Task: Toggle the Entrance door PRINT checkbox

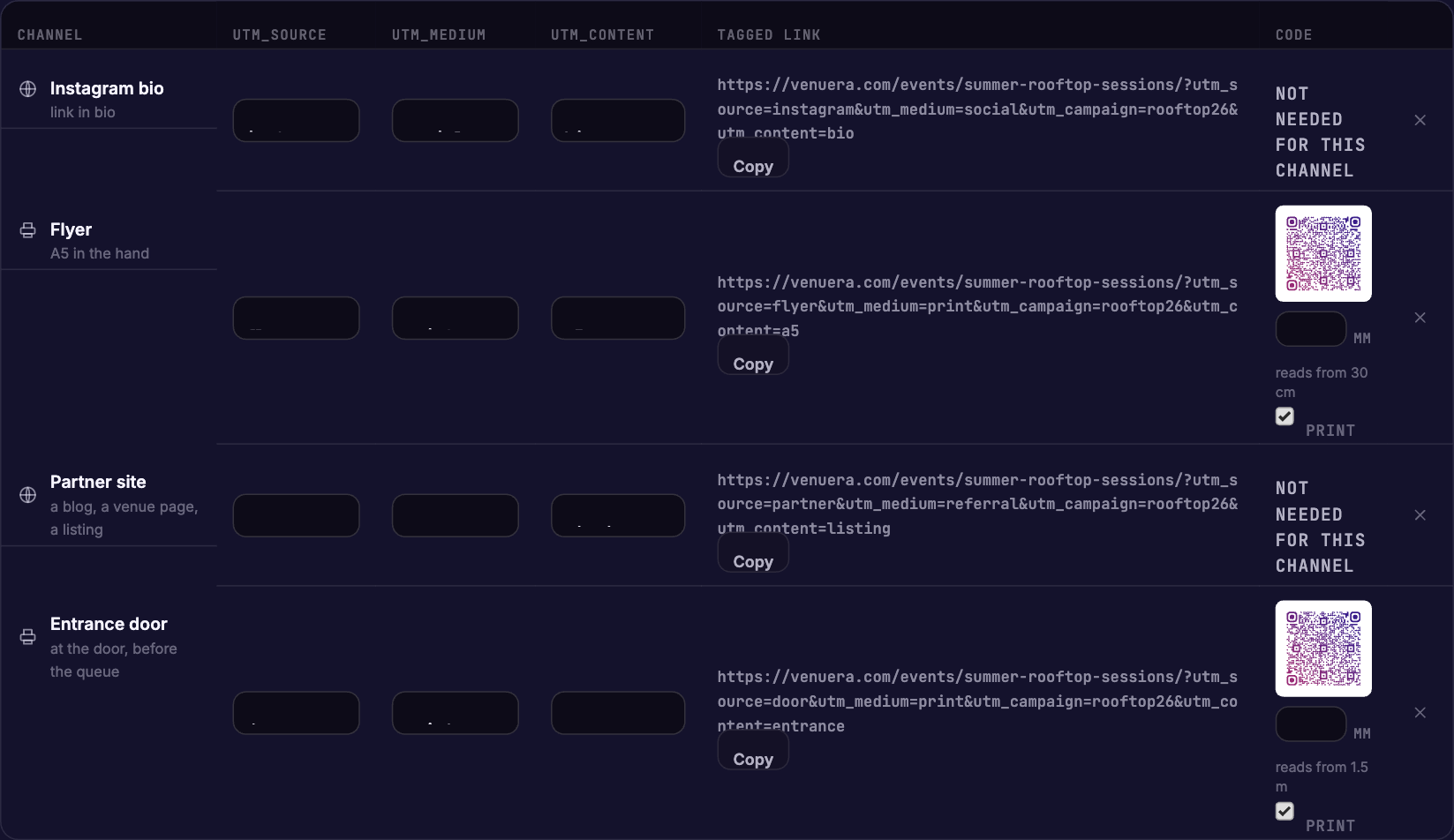Action: click(1284, 811)
